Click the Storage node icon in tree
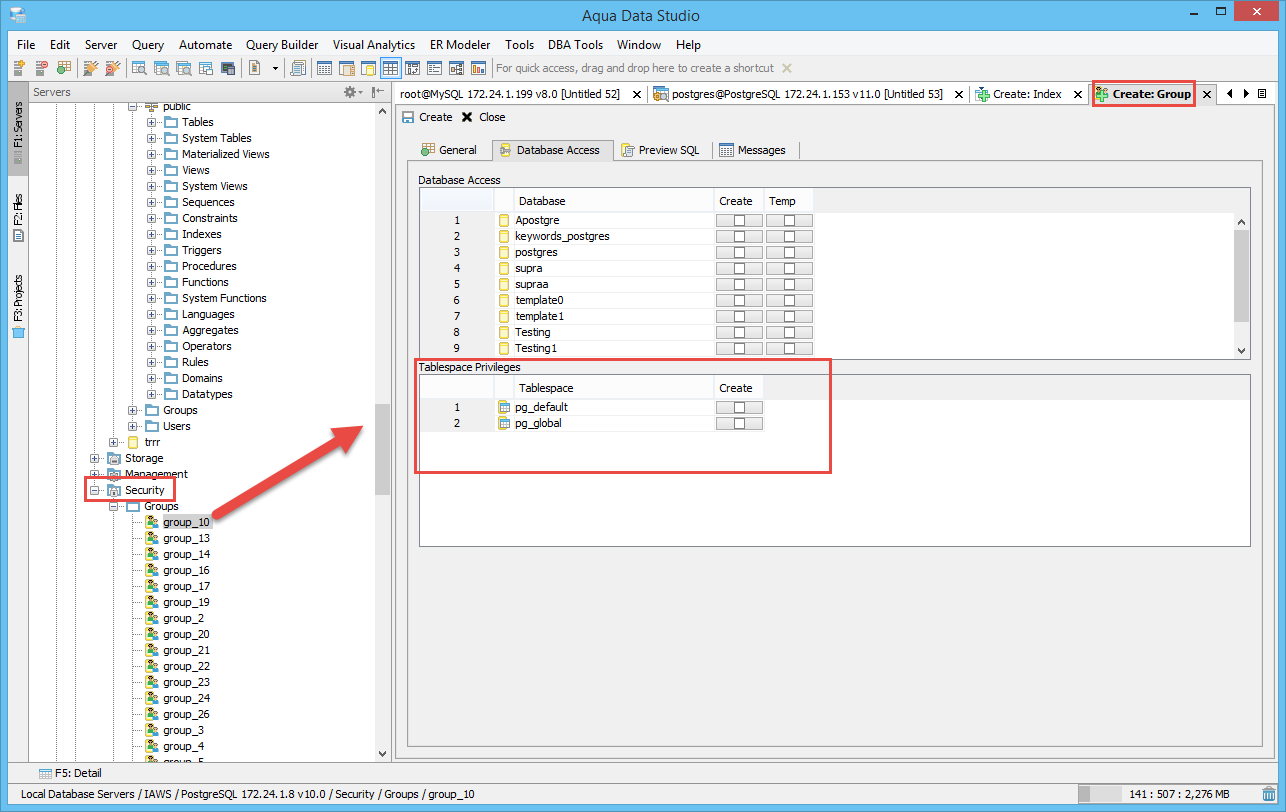Viewport: 1286px width, 812px height. point(114,458)
